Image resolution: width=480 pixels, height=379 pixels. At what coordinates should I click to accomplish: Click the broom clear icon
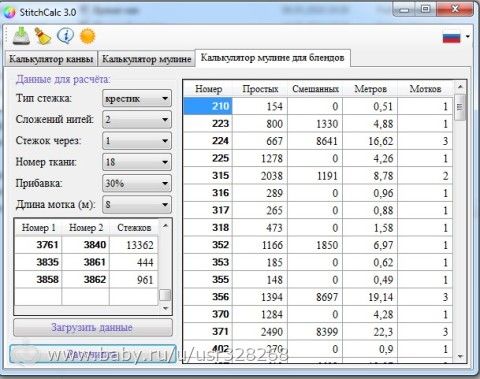tap(43, 36)
